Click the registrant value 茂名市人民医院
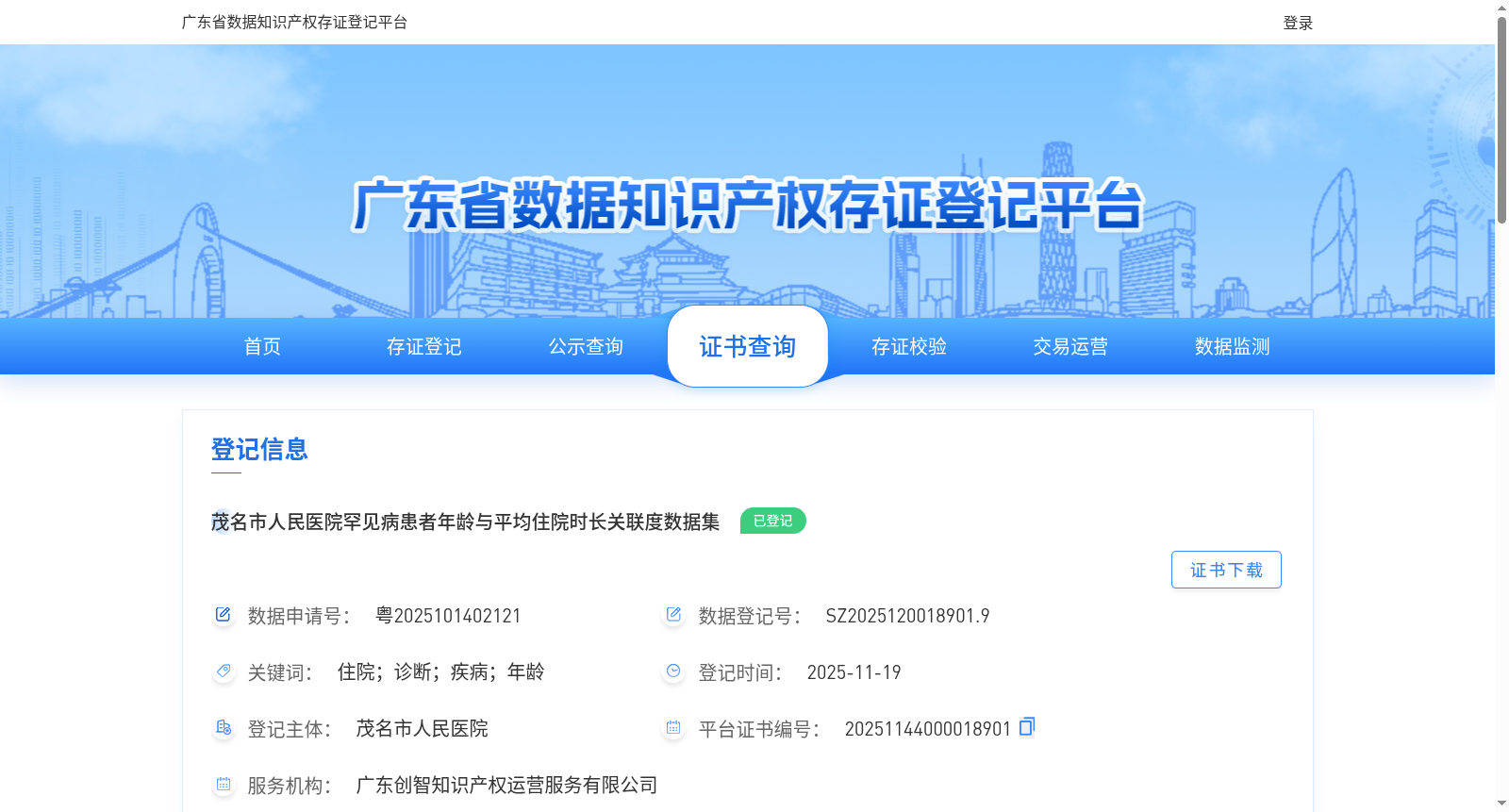The image size is (1509, 812). point(422,728)
